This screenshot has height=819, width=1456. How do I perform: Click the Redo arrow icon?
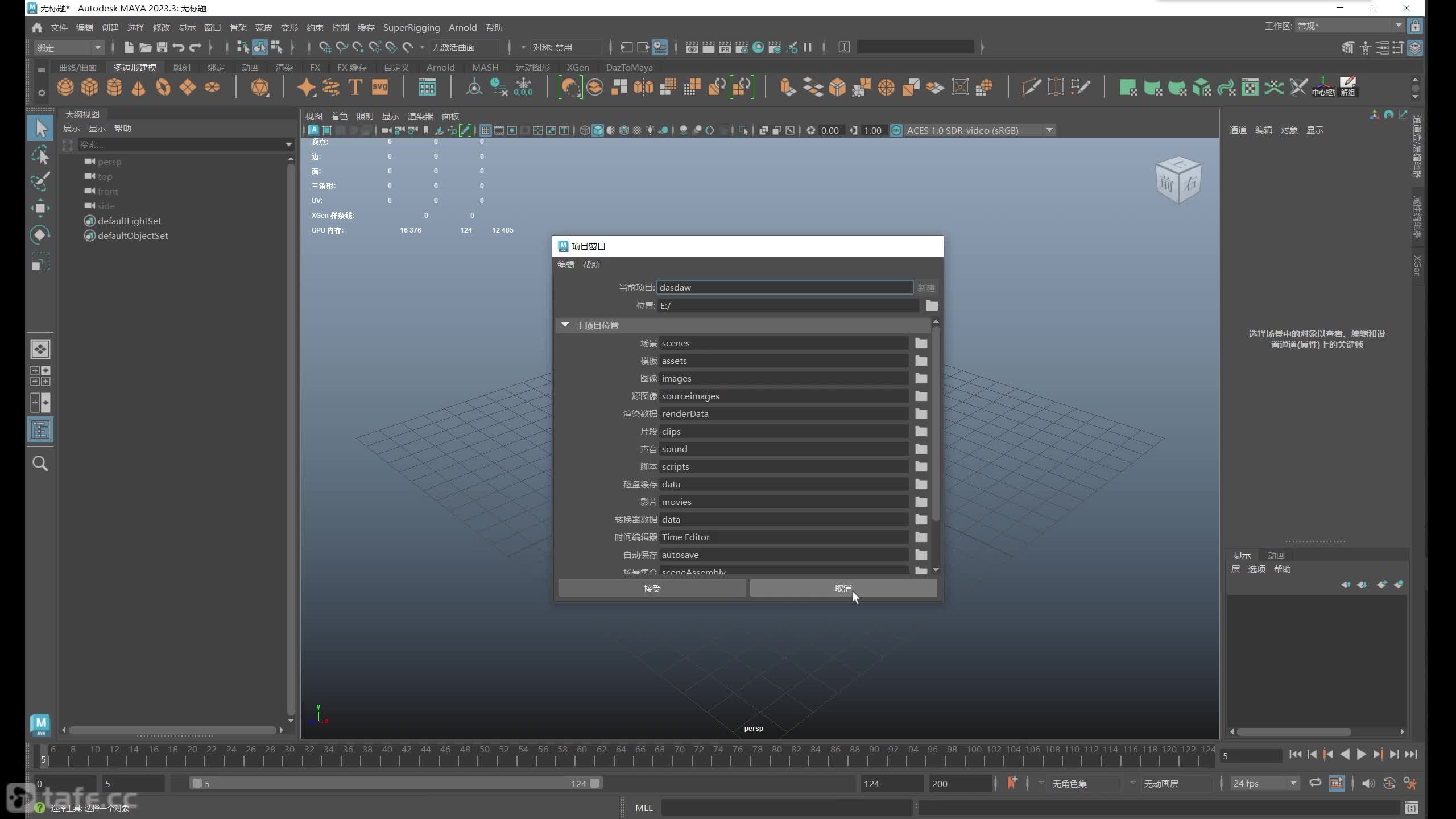pos(195,48)
